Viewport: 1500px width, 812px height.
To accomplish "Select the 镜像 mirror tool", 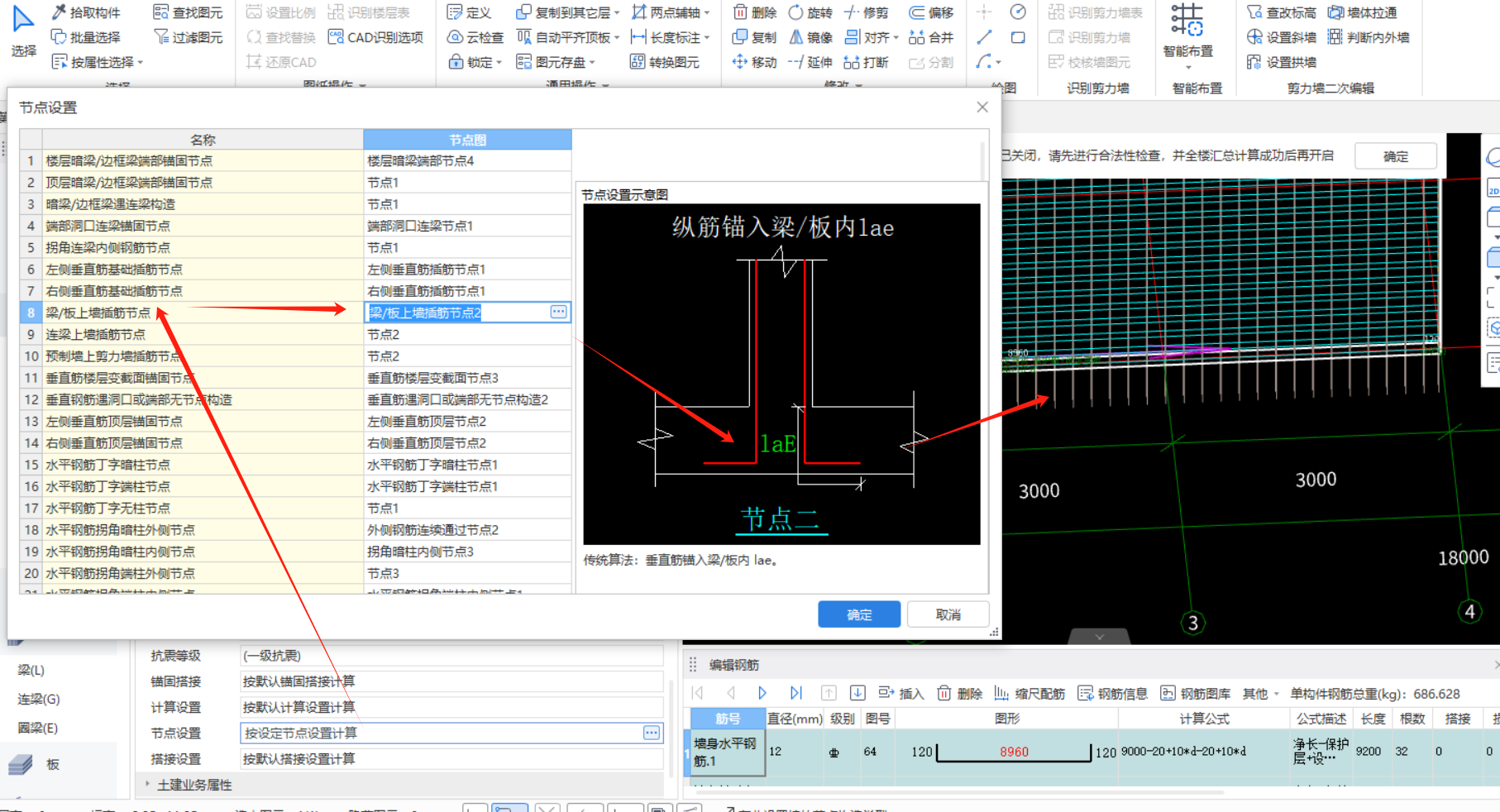I will point(810,37).
